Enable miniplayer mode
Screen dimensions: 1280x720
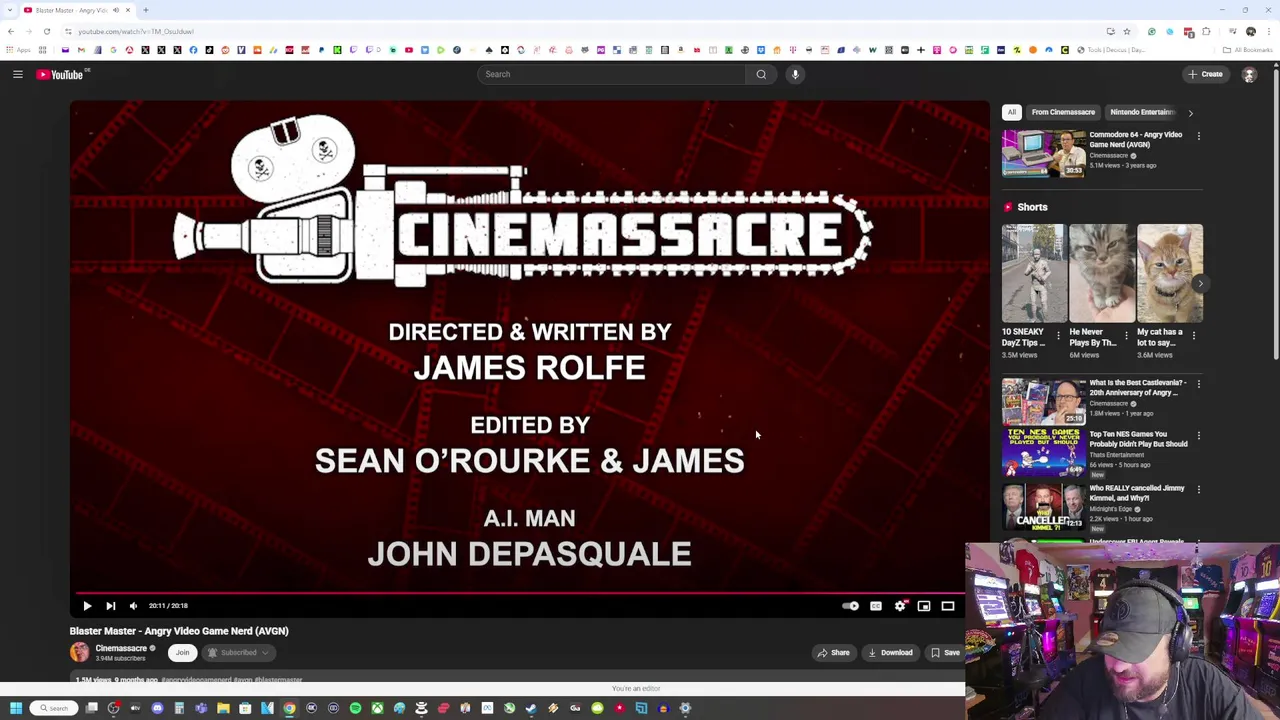coord(924,606)
